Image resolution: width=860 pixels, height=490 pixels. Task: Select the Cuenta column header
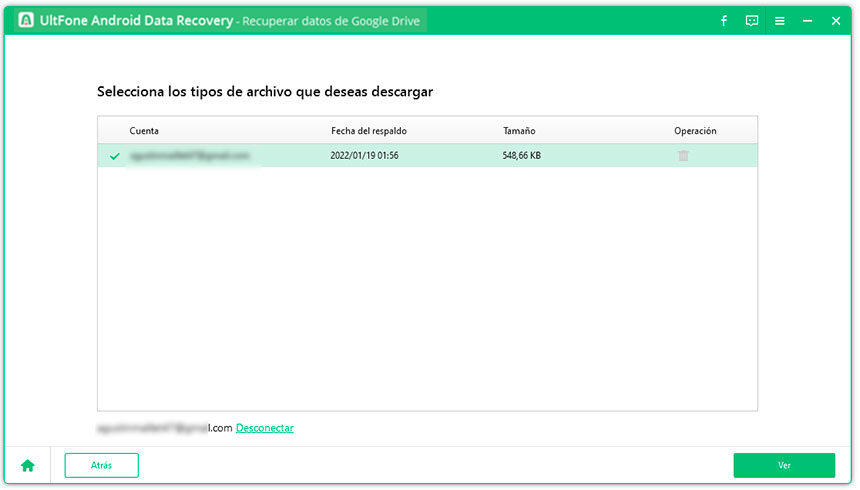pyautogui.click(x=144, y=131)
